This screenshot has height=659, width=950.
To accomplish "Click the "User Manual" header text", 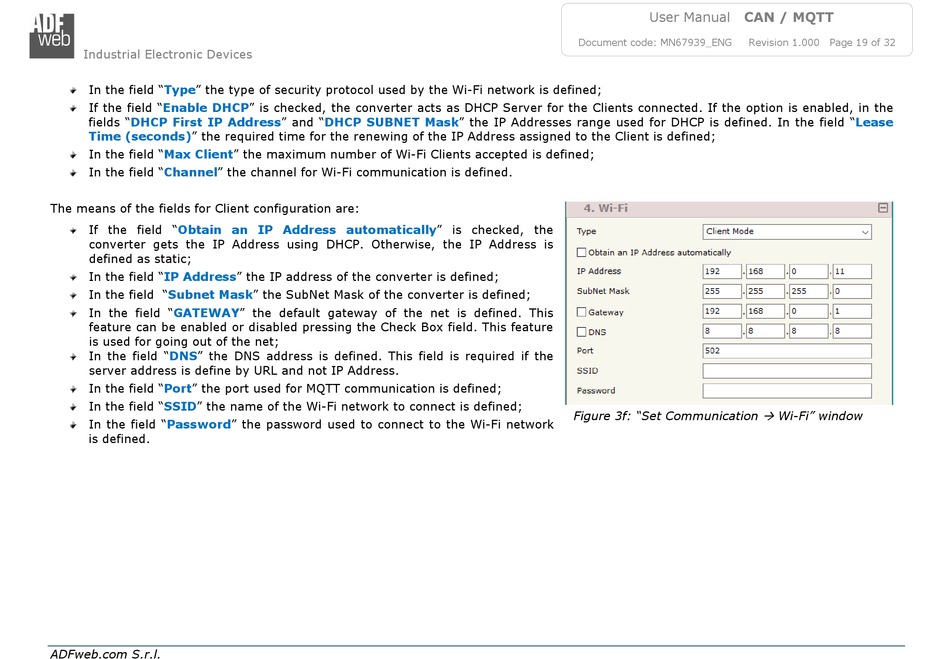I will click(x=689, y=18).
